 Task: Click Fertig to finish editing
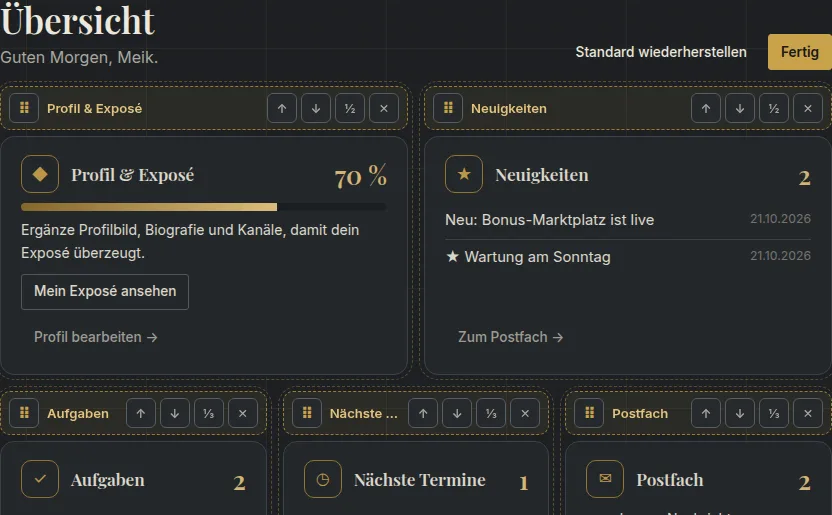[x=800, y=52]
